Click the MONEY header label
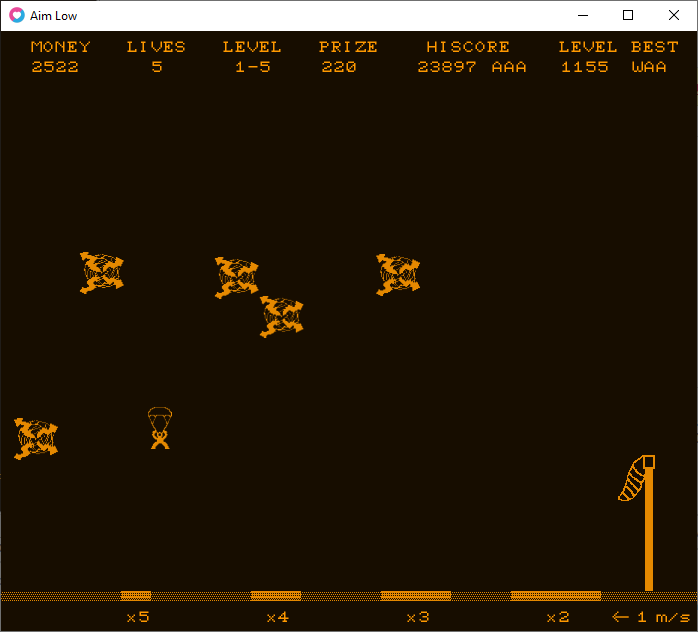This screenshot has width=698, height=632. (61, 47)
